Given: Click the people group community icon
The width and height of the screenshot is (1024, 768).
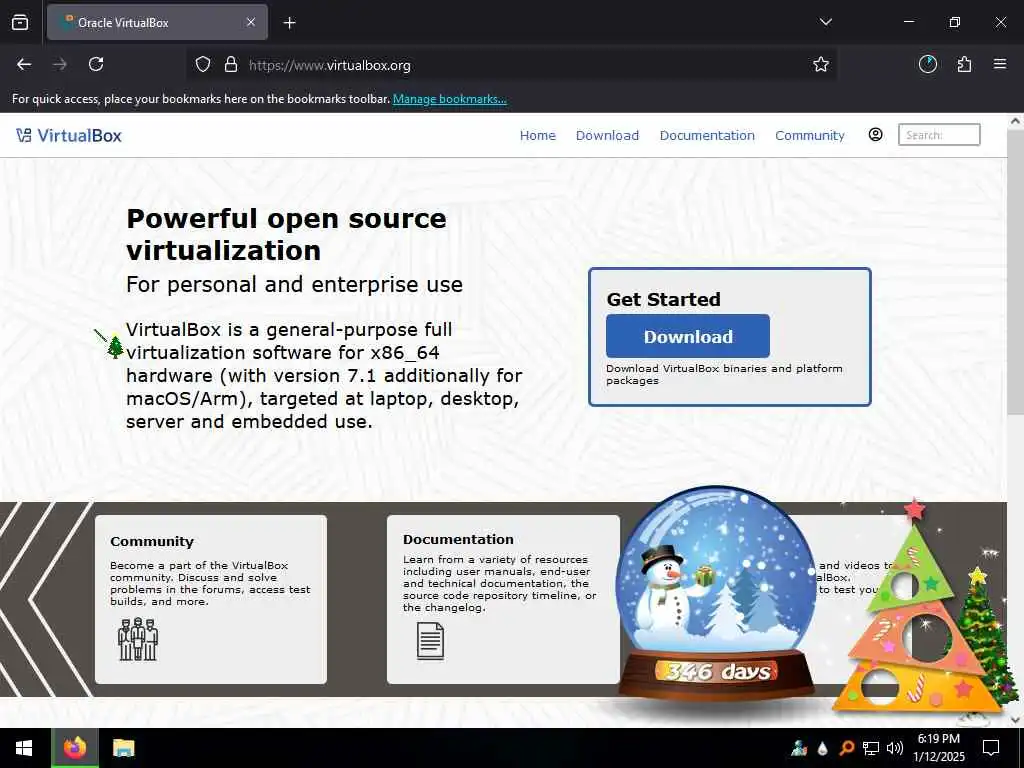Looking at the screenshot, I should 138,639.
